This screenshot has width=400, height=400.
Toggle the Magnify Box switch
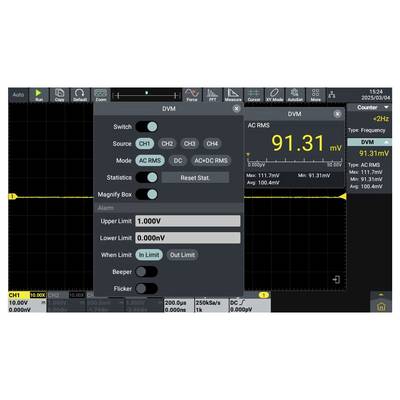point(146,194)
